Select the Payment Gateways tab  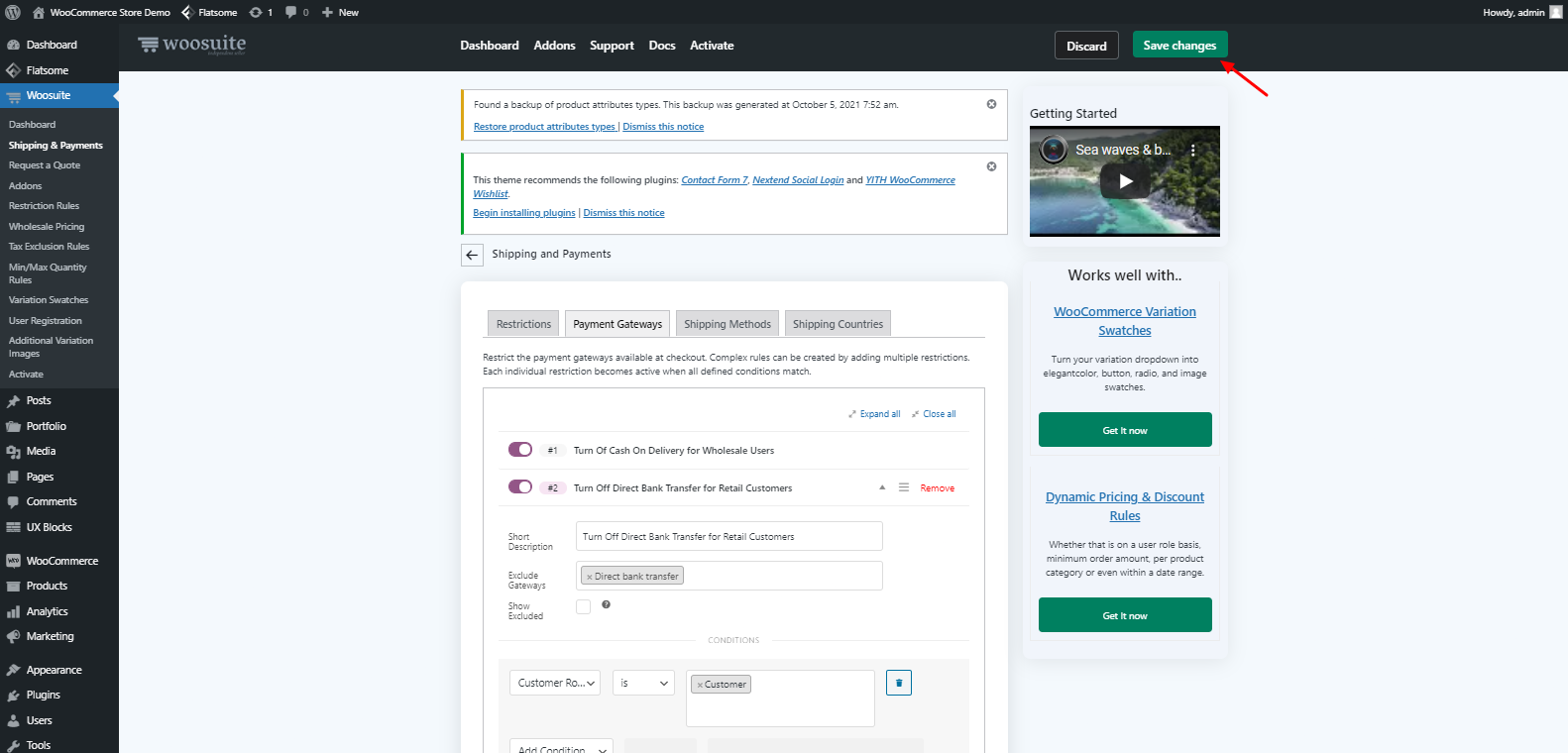(617, 324)
